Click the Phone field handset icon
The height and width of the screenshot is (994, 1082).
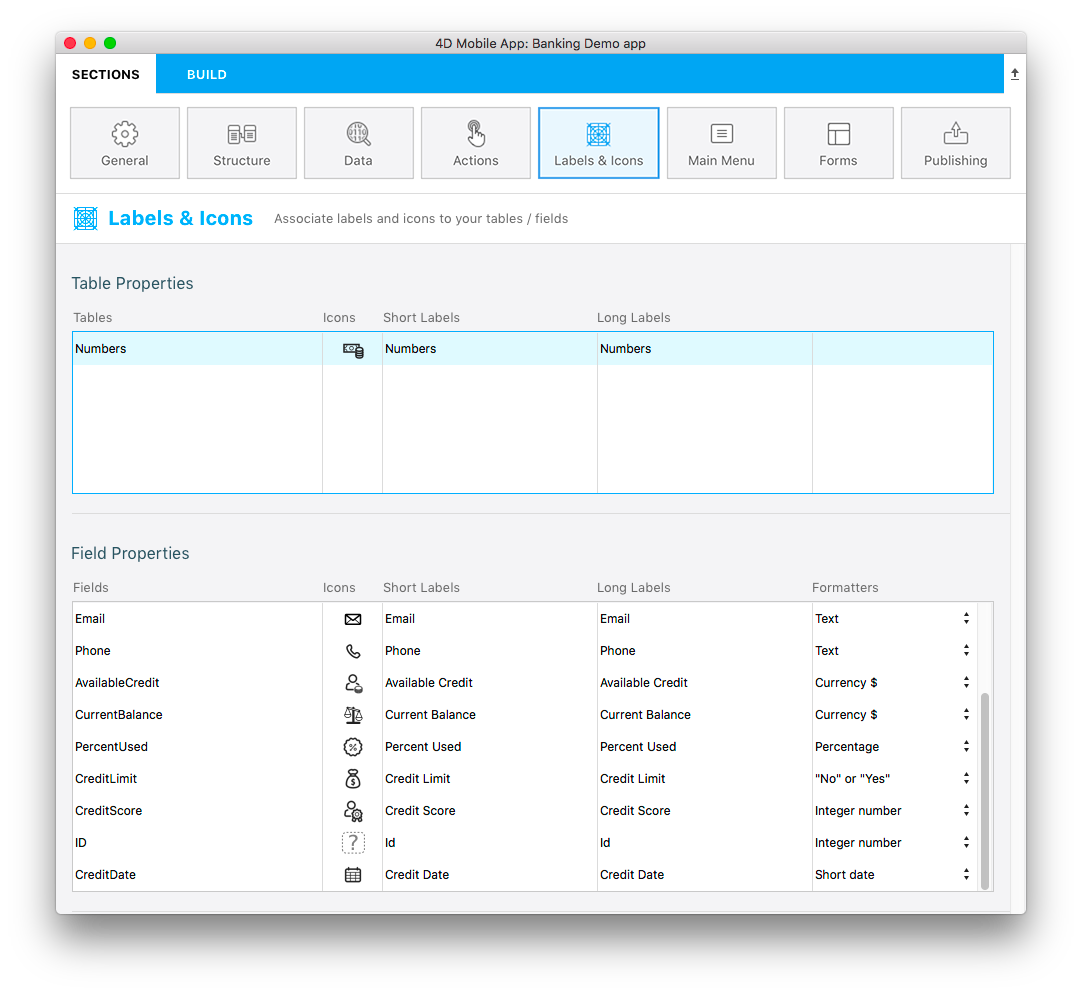tap(353, 651)
